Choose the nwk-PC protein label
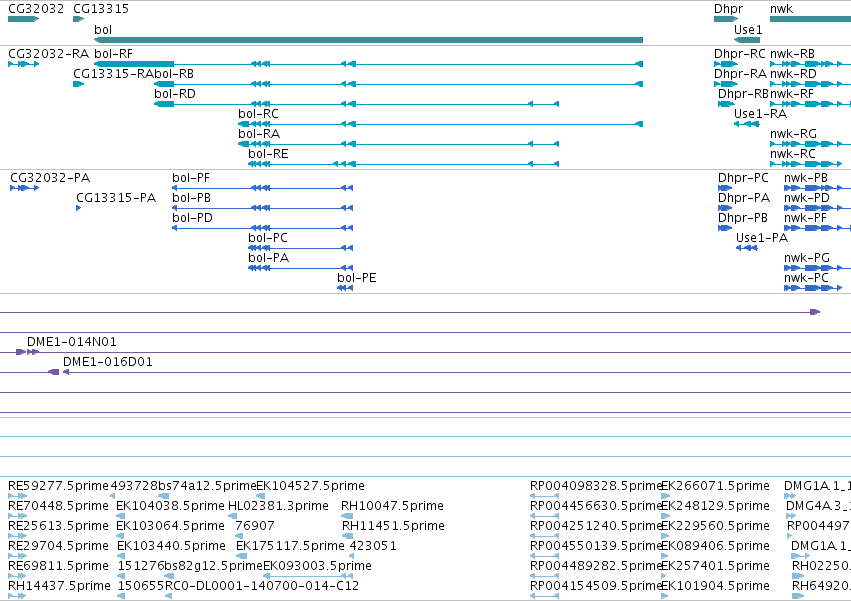Viewport: 851px width, 601px height. (806, 278)
